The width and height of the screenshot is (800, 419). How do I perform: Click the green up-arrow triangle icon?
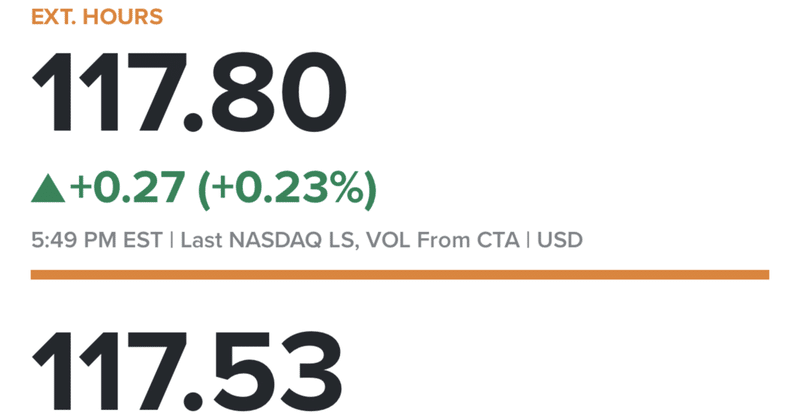[x=47, y=187]
